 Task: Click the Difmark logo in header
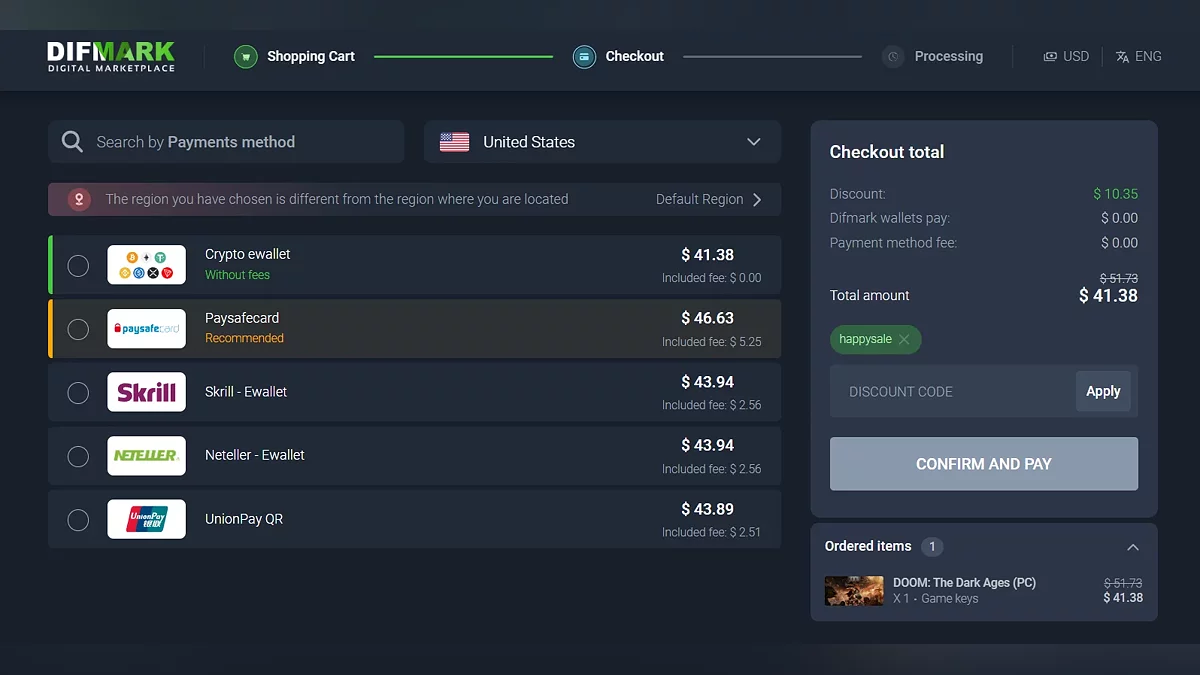tap(111, 56)
